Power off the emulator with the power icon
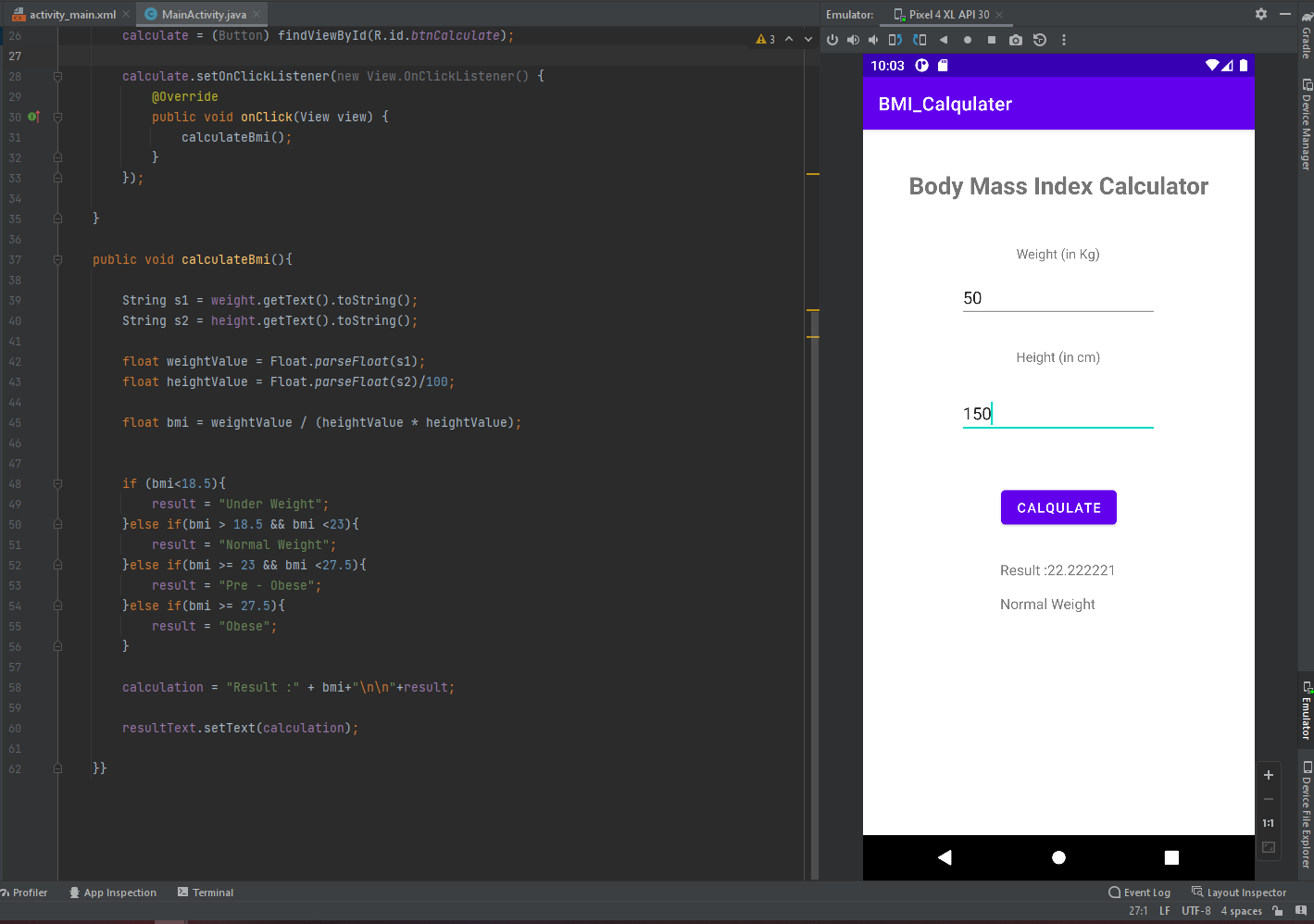This screenshot has width=1314, height=924. tap(833, 40)
